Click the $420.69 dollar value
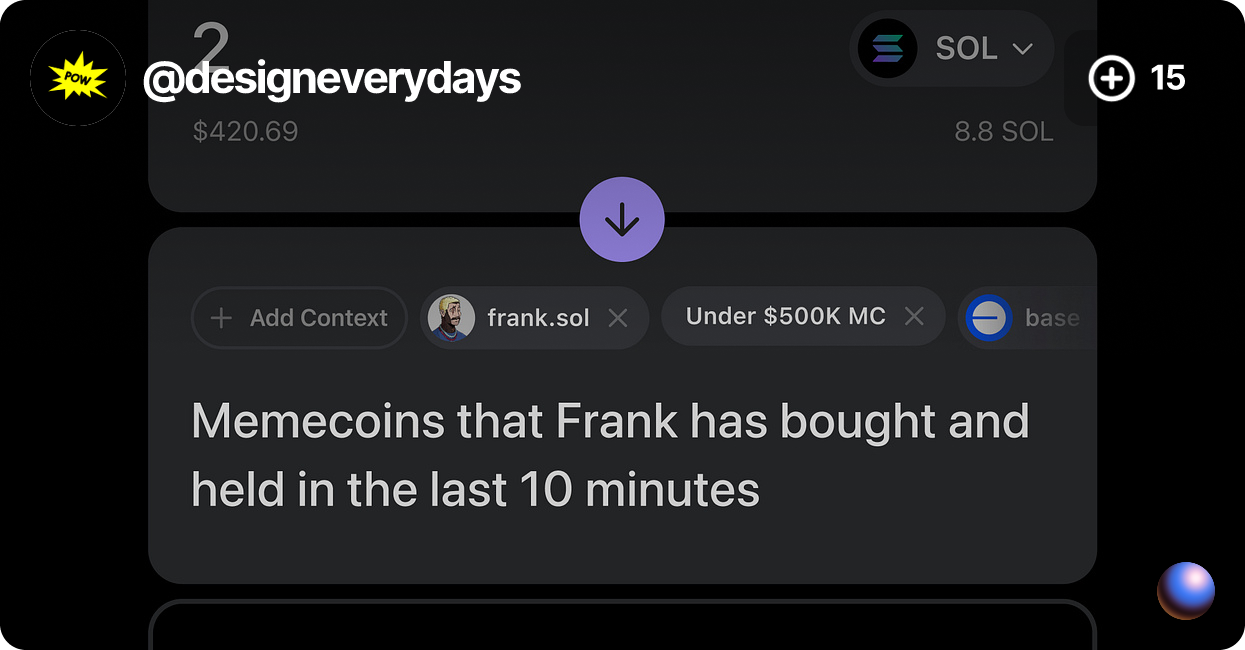 (245, 131)
